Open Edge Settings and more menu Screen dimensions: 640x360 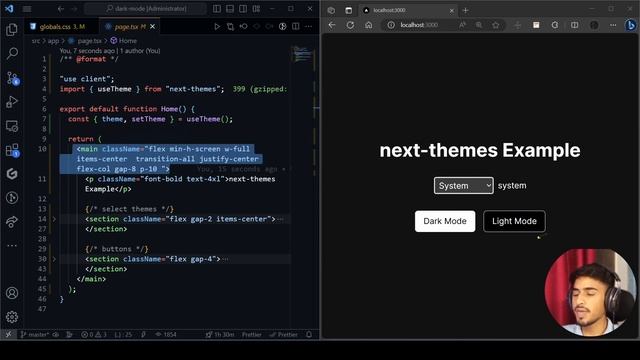613,25
